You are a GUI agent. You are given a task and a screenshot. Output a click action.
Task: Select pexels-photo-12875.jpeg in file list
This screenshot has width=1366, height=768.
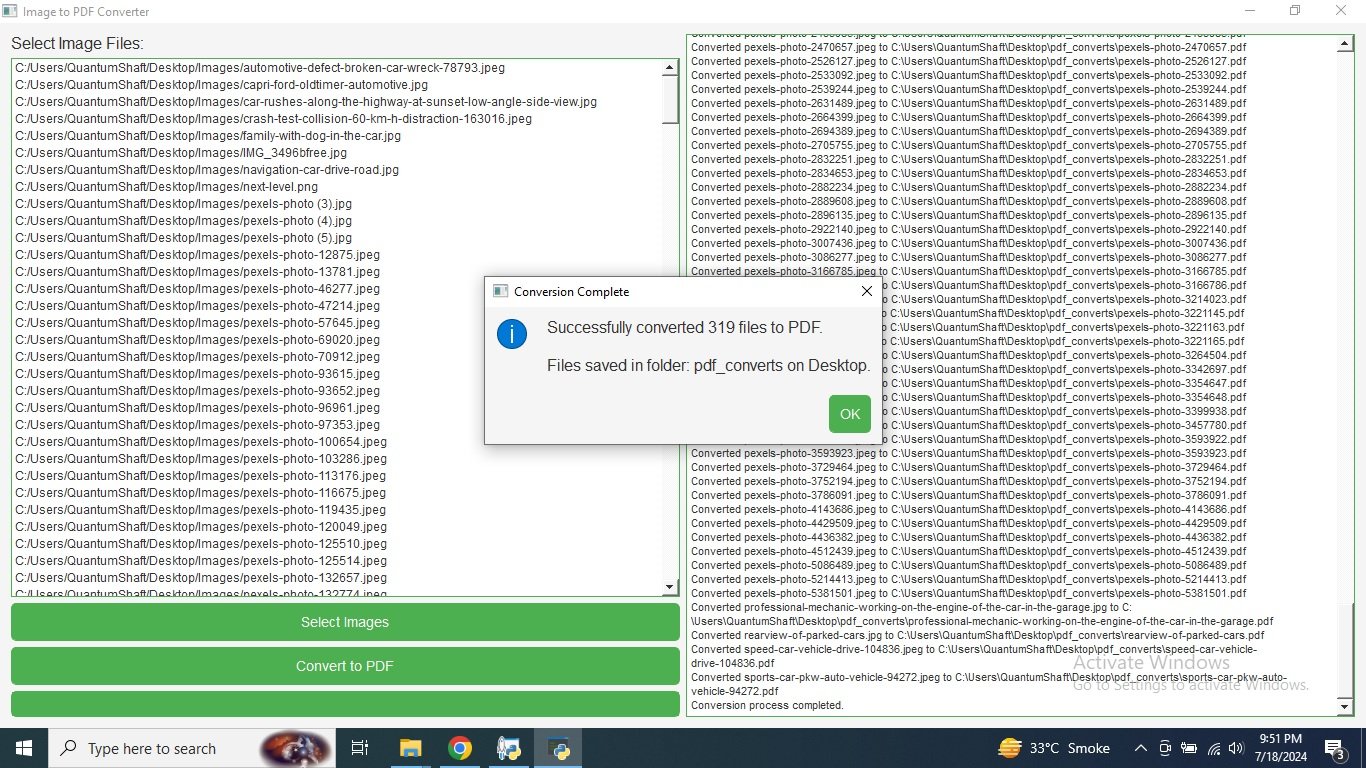(x=197, y=255)
